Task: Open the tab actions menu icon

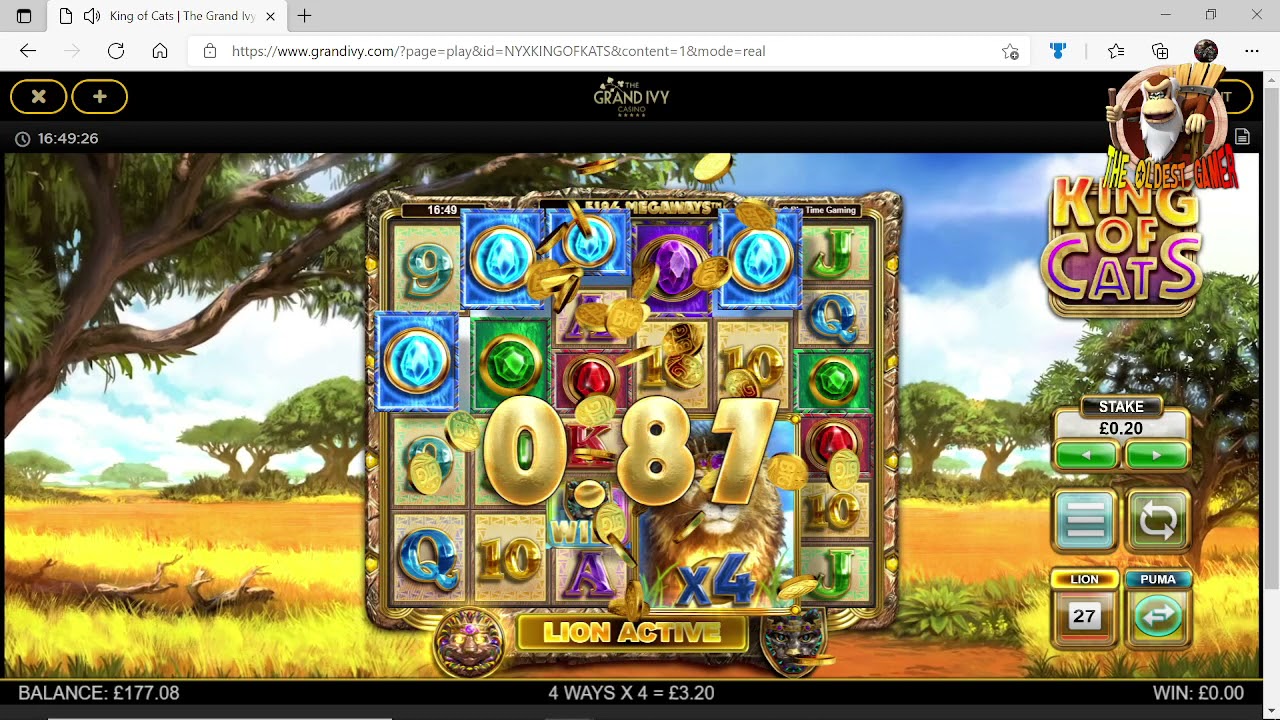Action: (x=24, y=16)
